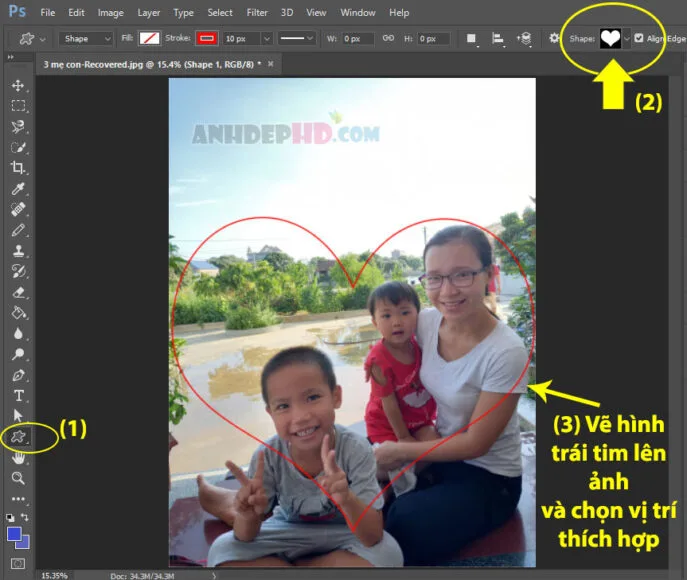Expand the collapsed toolbar double-arrow

tap(11, 57)
